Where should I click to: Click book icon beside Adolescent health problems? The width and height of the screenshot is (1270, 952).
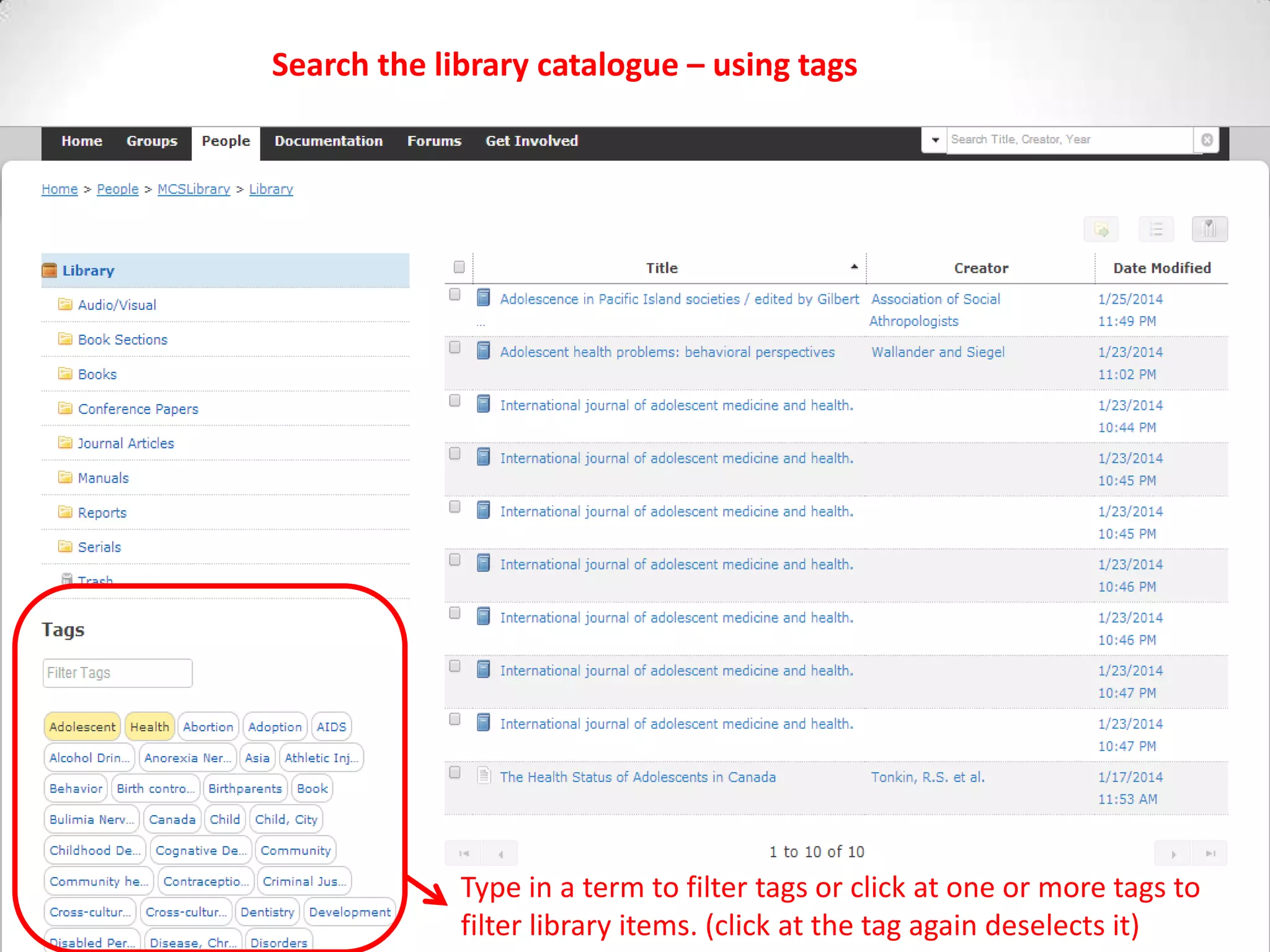484,351
